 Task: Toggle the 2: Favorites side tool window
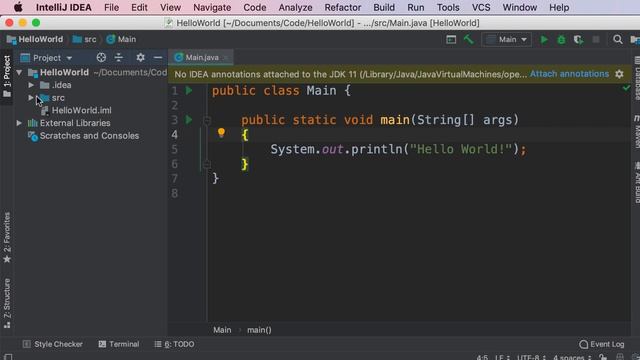click(7, 238)
